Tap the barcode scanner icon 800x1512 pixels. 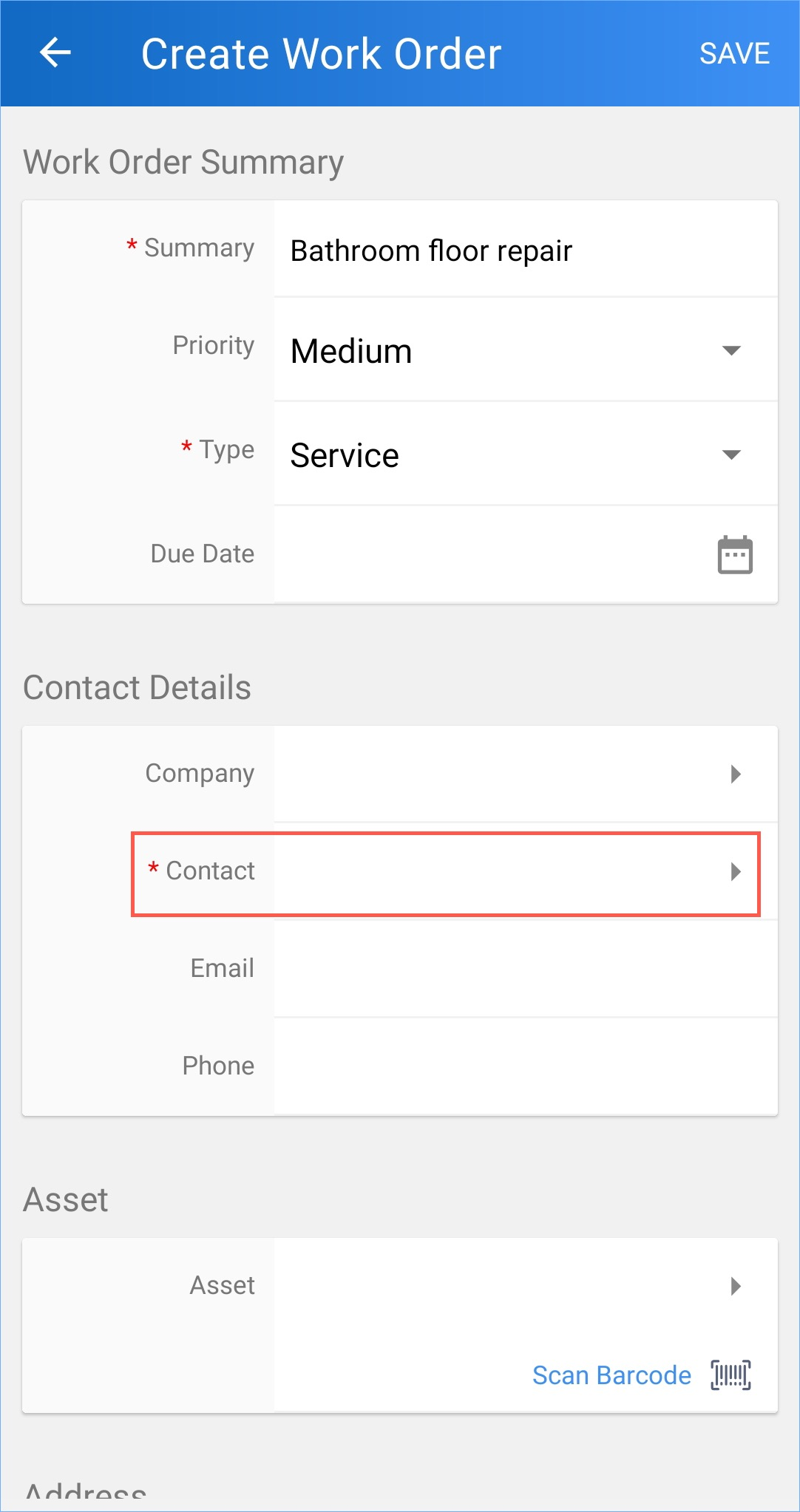[730, 1375]
